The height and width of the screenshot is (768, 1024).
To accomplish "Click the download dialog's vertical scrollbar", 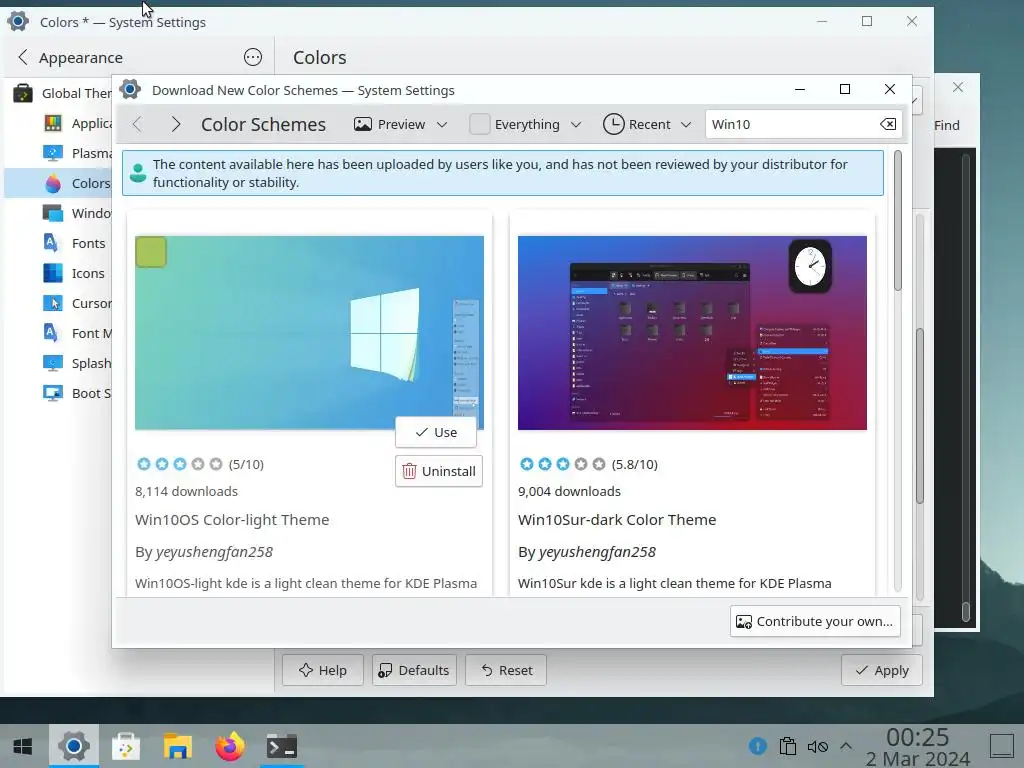I will (897, 221).
